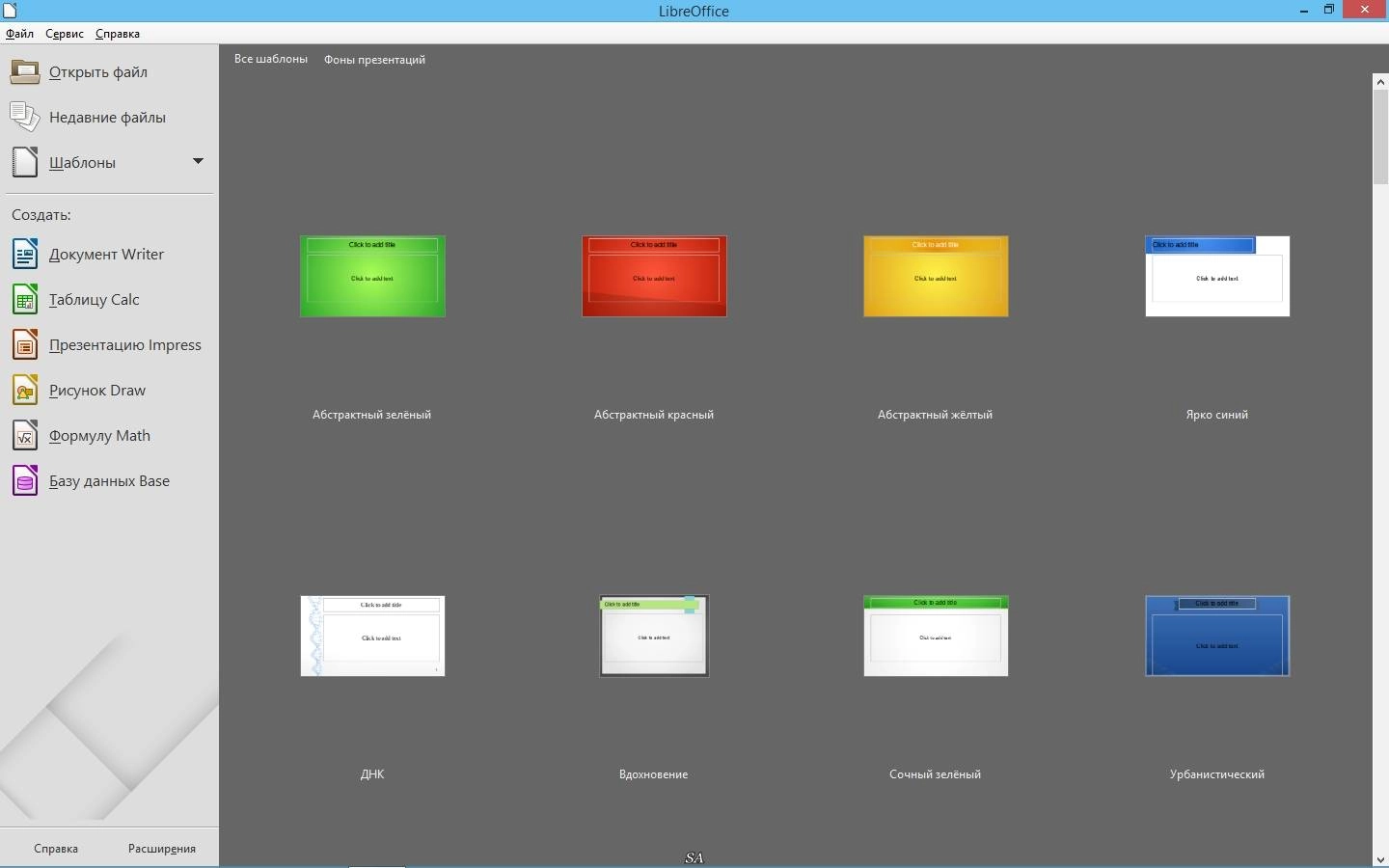
Task: Click the Ярко синий caption text
Action: click(x=1217, y=415)
